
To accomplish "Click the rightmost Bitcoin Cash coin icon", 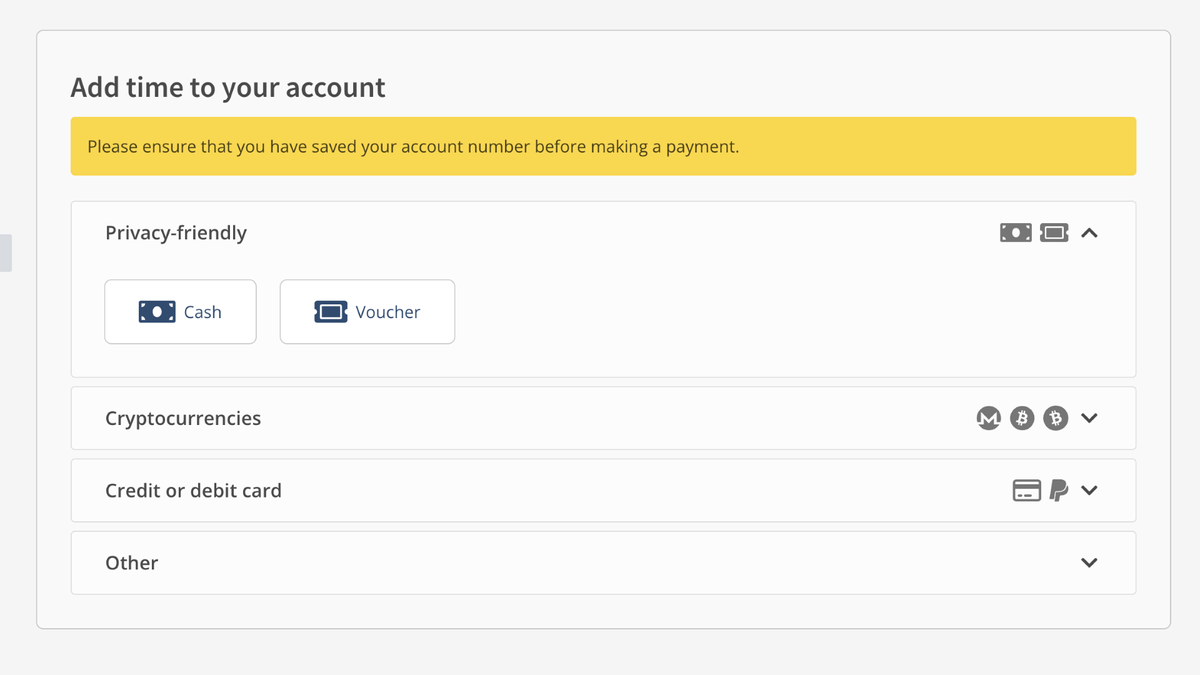I will 1055,418.
